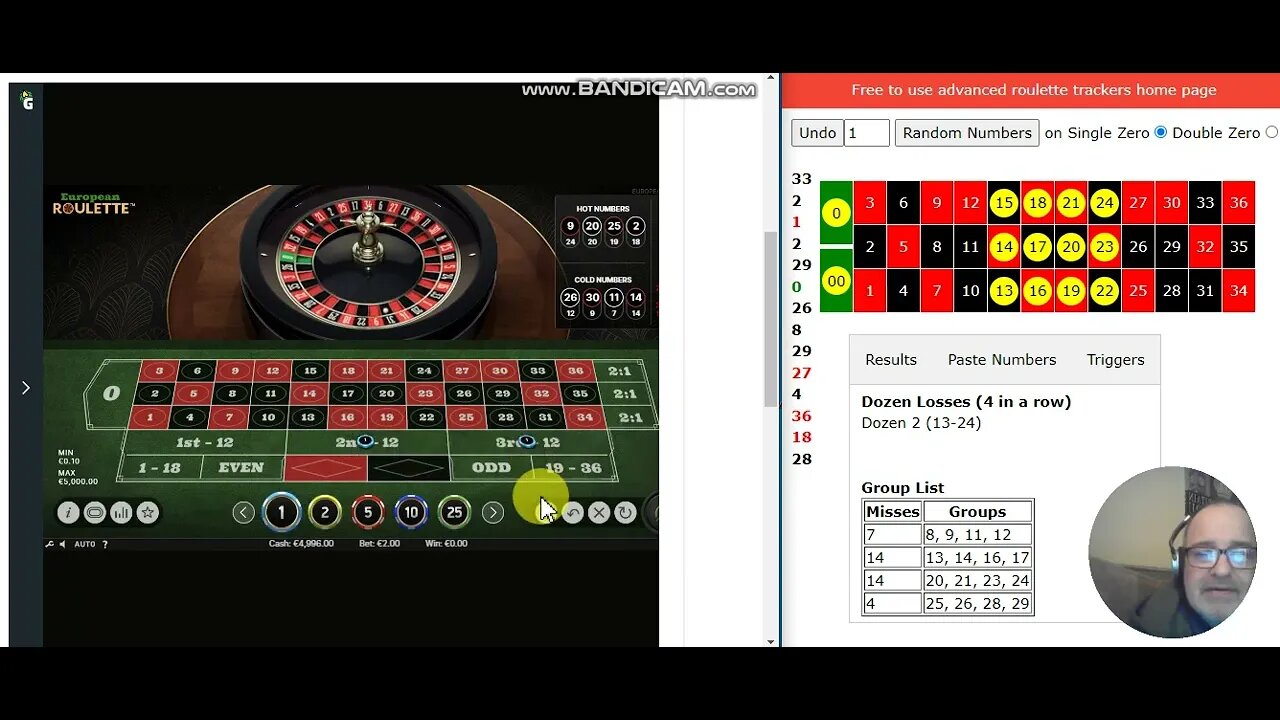Show next chip values arrow

click(x=492, y=513)
